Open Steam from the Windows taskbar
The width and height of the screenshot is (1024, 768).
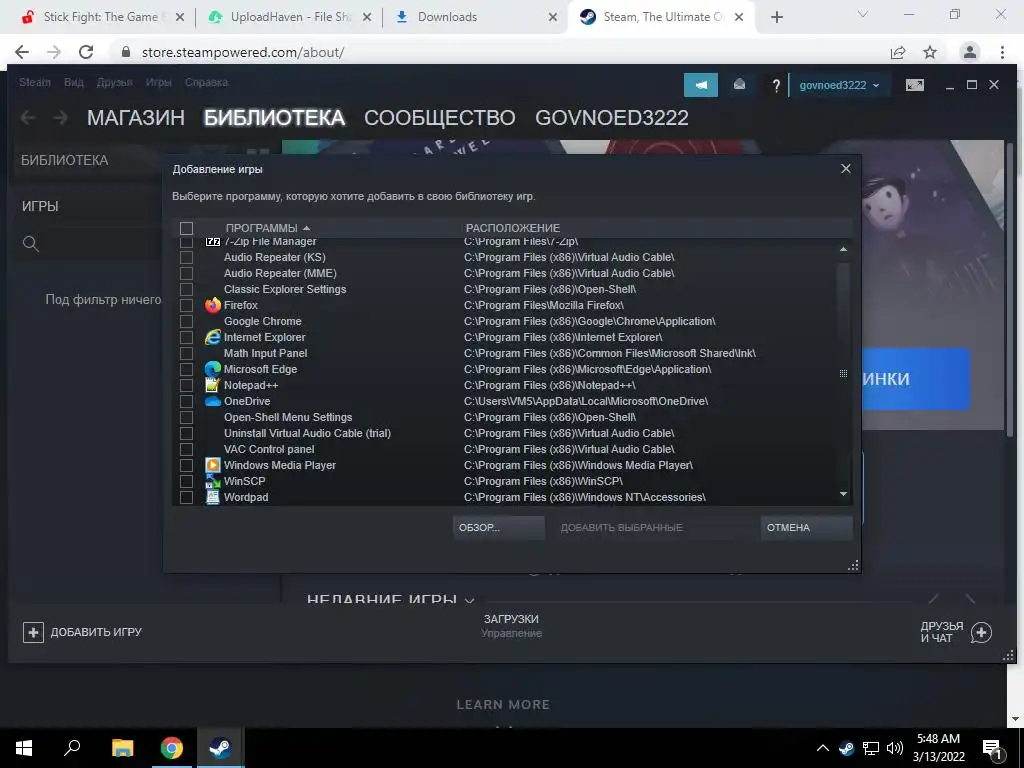click(x=220, y=748)
